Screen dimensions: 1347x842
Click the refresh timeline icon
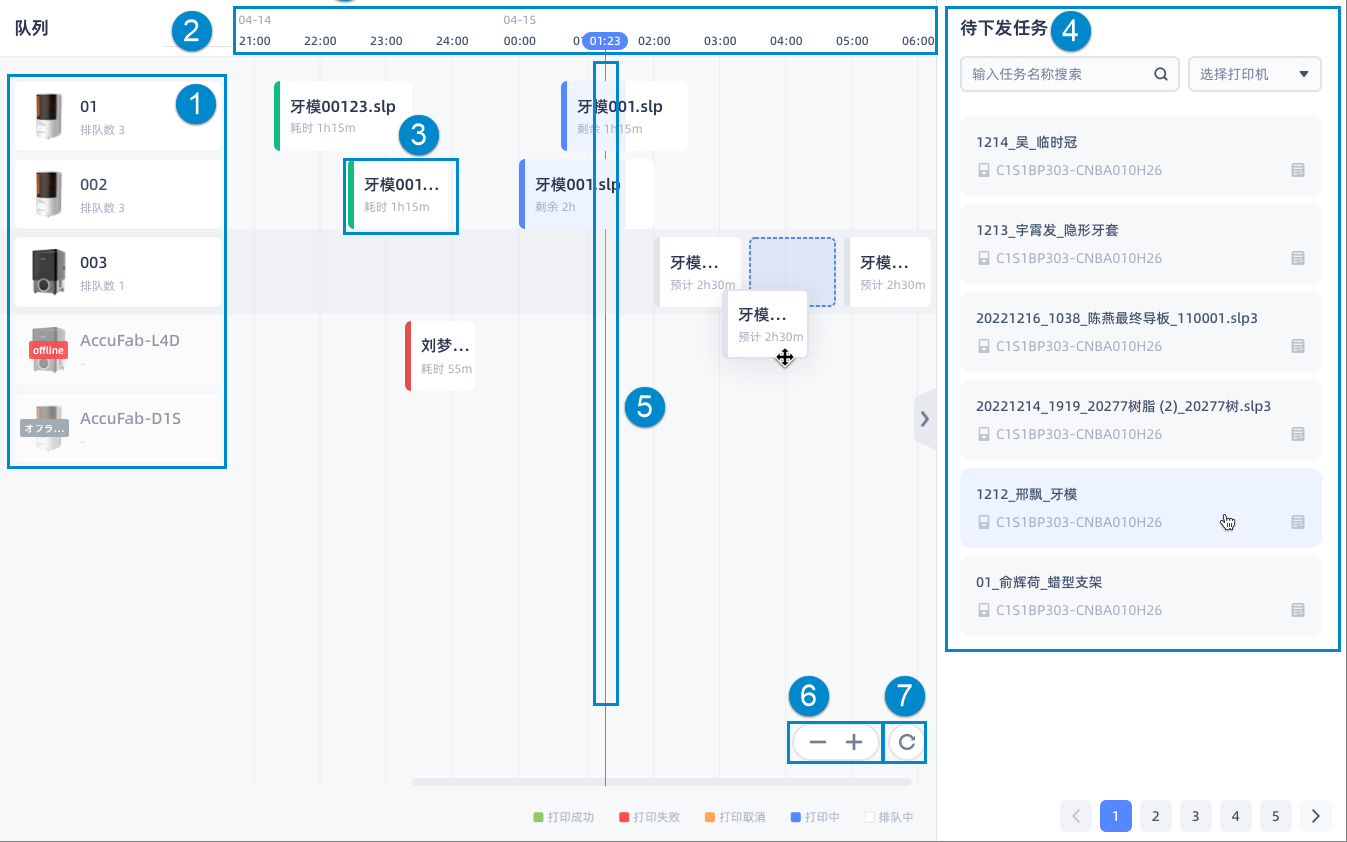tap(906, 742)
